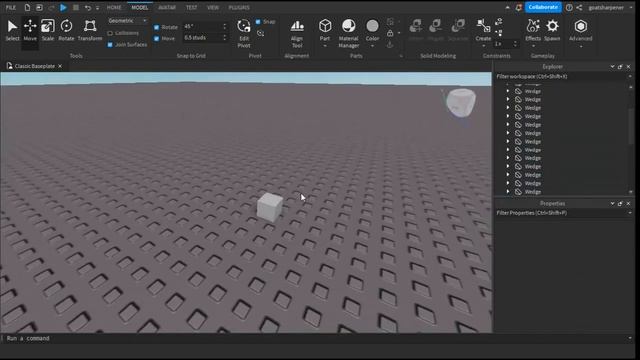Click the view selector cube in viewport
The width and height of the screenshot is (640, 360).
pos(461,102)
